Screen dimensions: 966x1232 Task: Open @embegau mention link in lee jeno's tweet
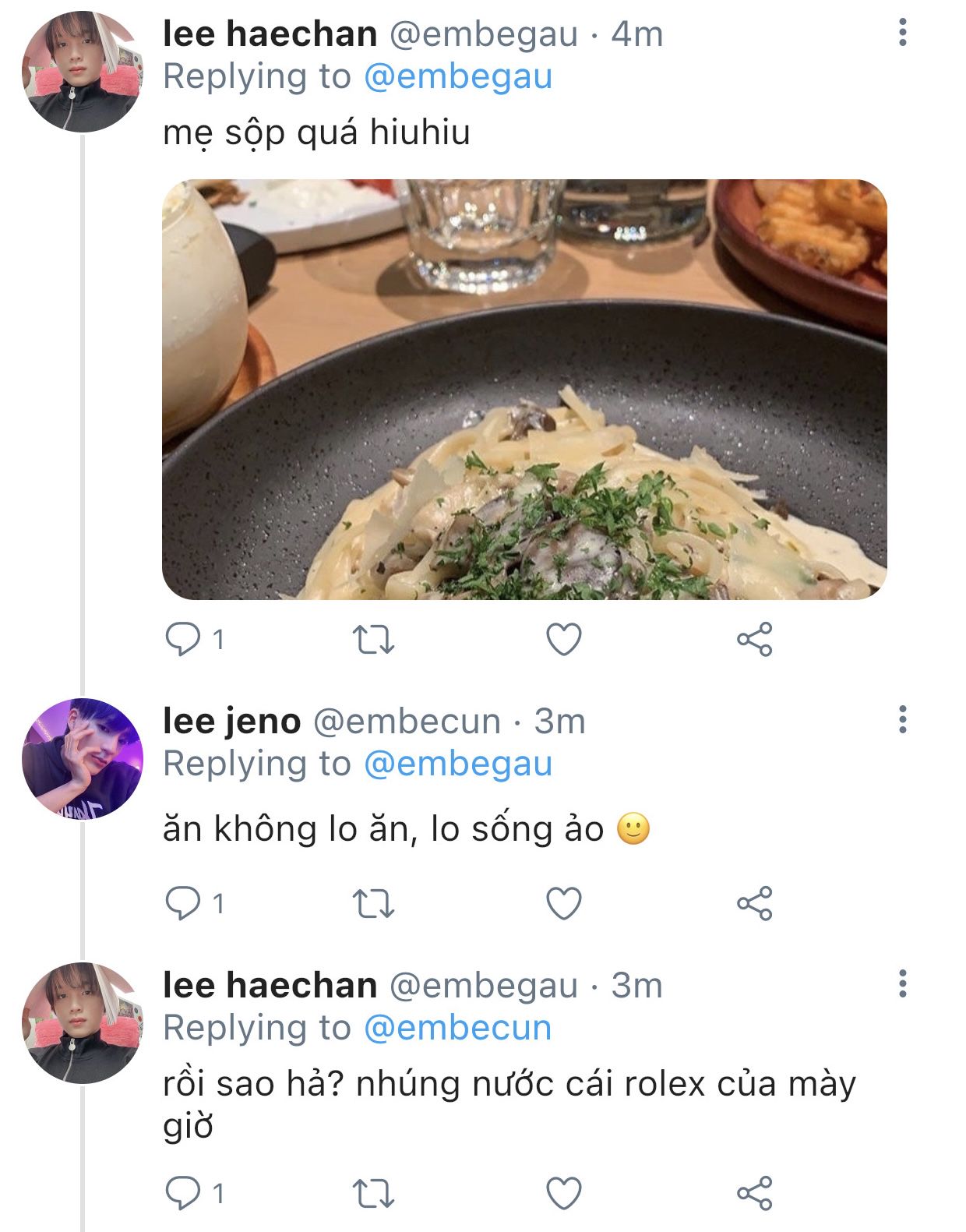click(x=458, y=764)
